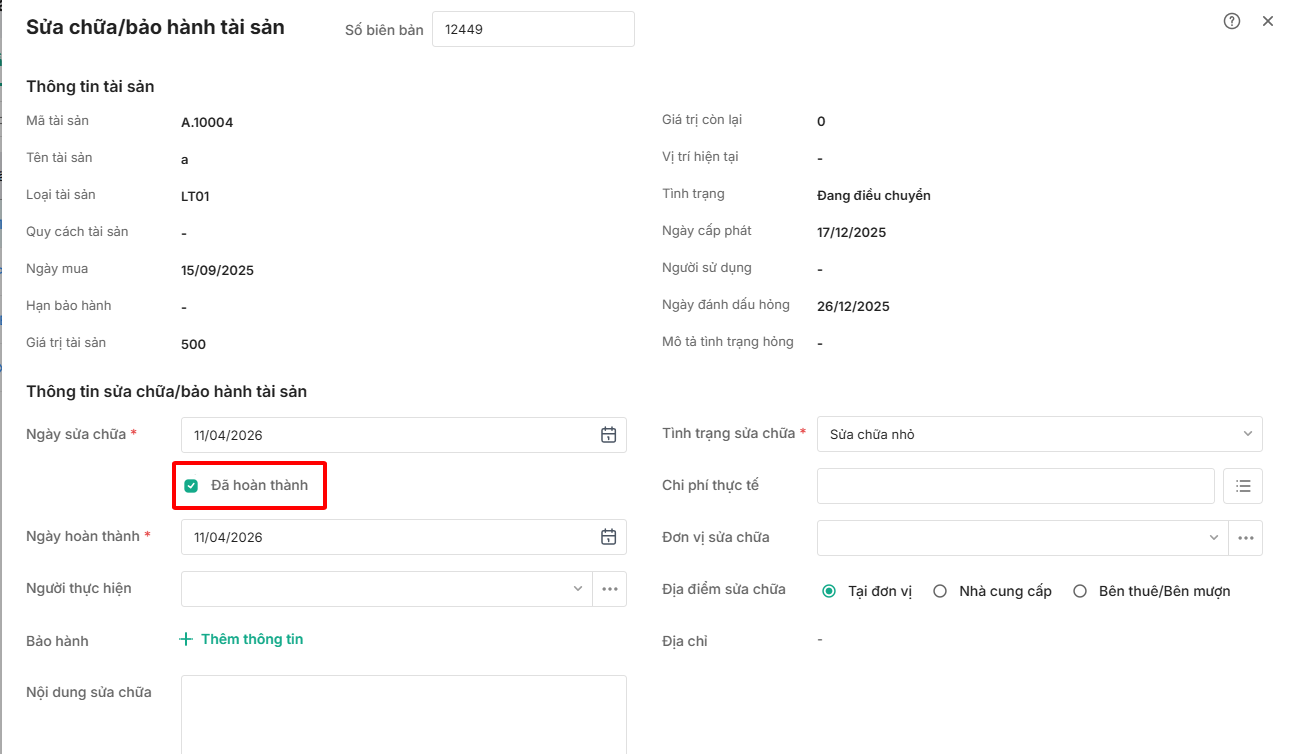Close the repair/warranty dialog

click(1268, 21)
